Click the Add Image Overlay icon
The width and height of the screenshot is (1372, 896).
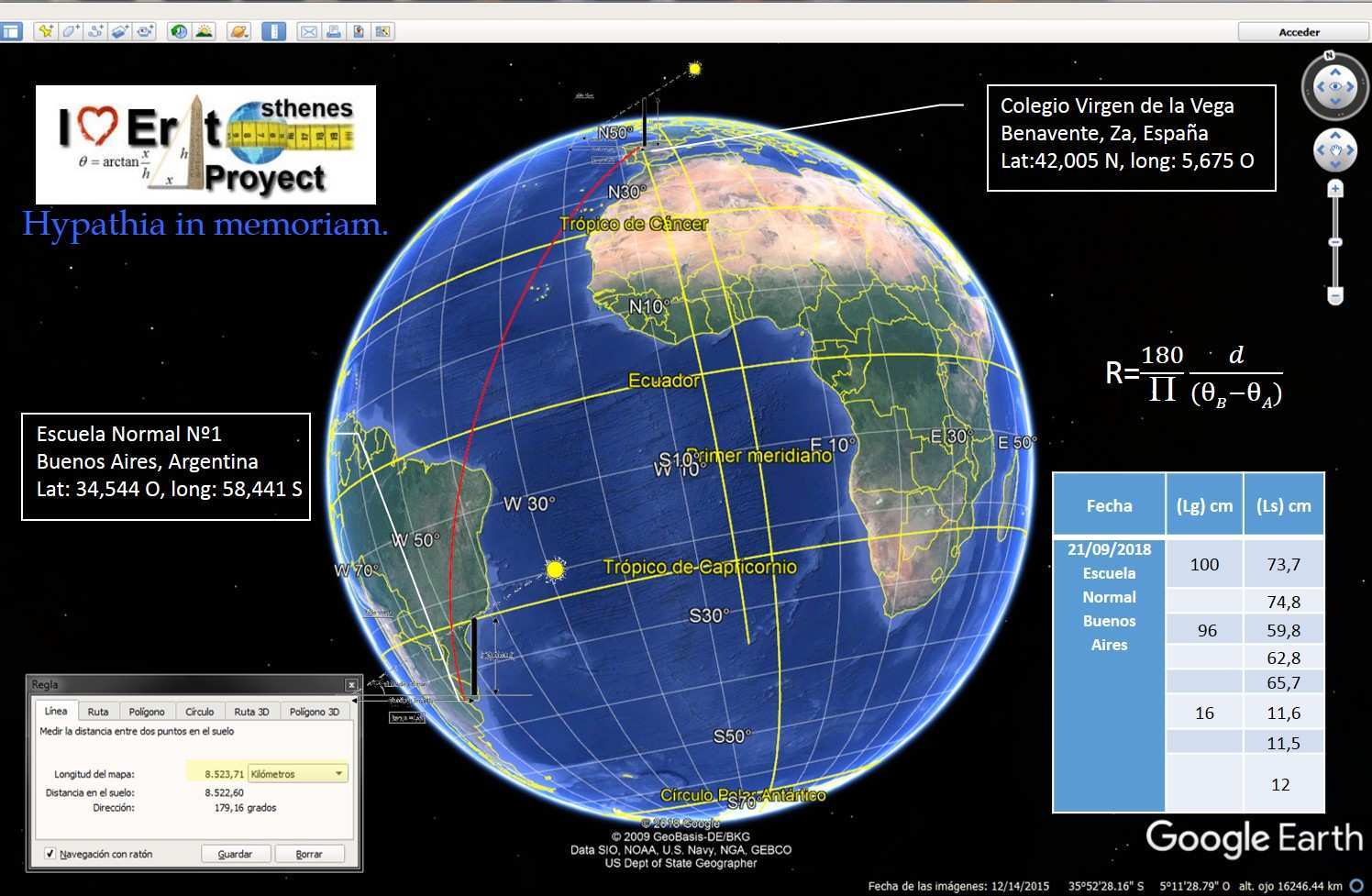click(x=120, y=32)
